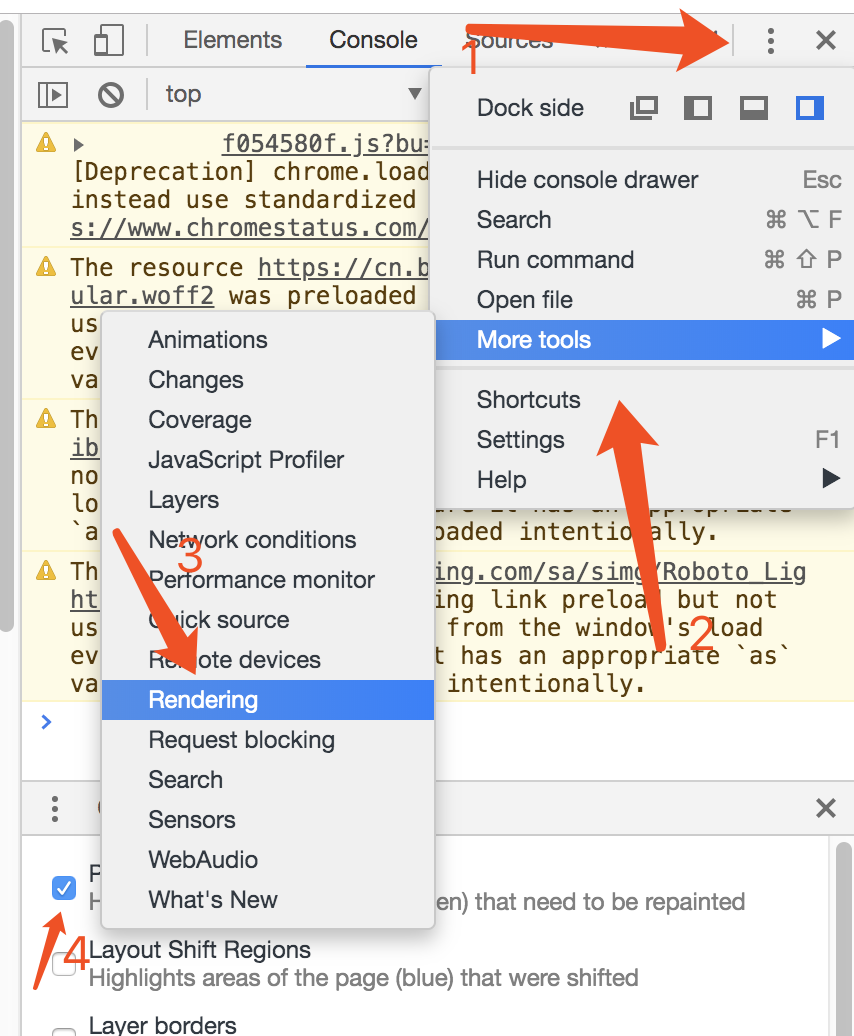
Task: Expand the Help submenu arrow
Action: click(831, 478)
